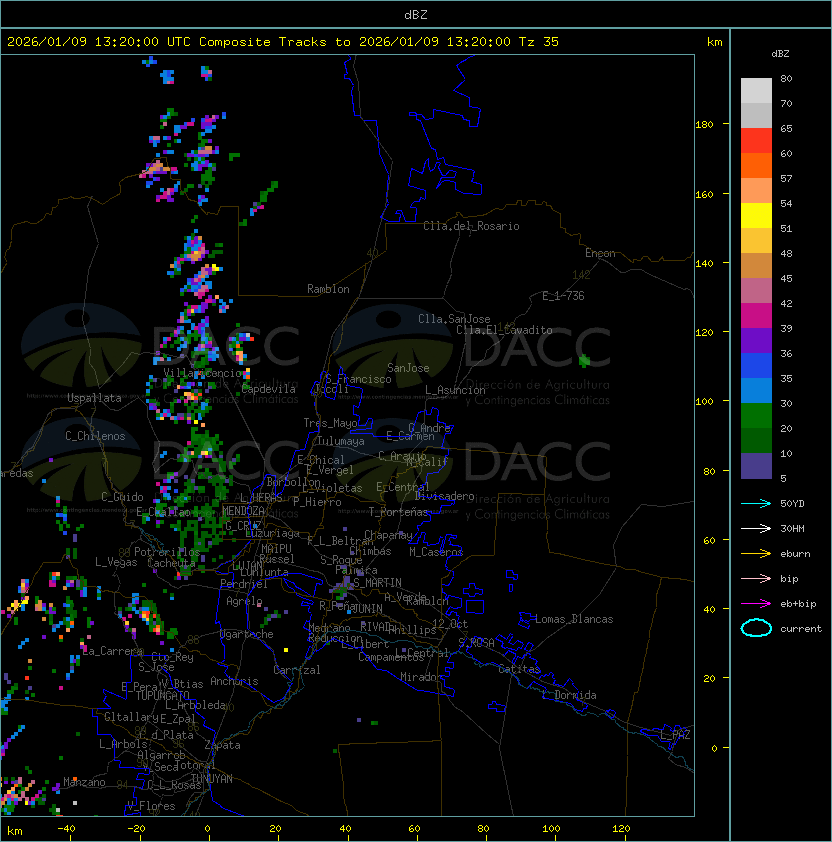Viewport: 832px width, 842px height.
Task: Click the '-40' km tick on bottom axis
Action: pyautogui.click(x=66, y=829)
